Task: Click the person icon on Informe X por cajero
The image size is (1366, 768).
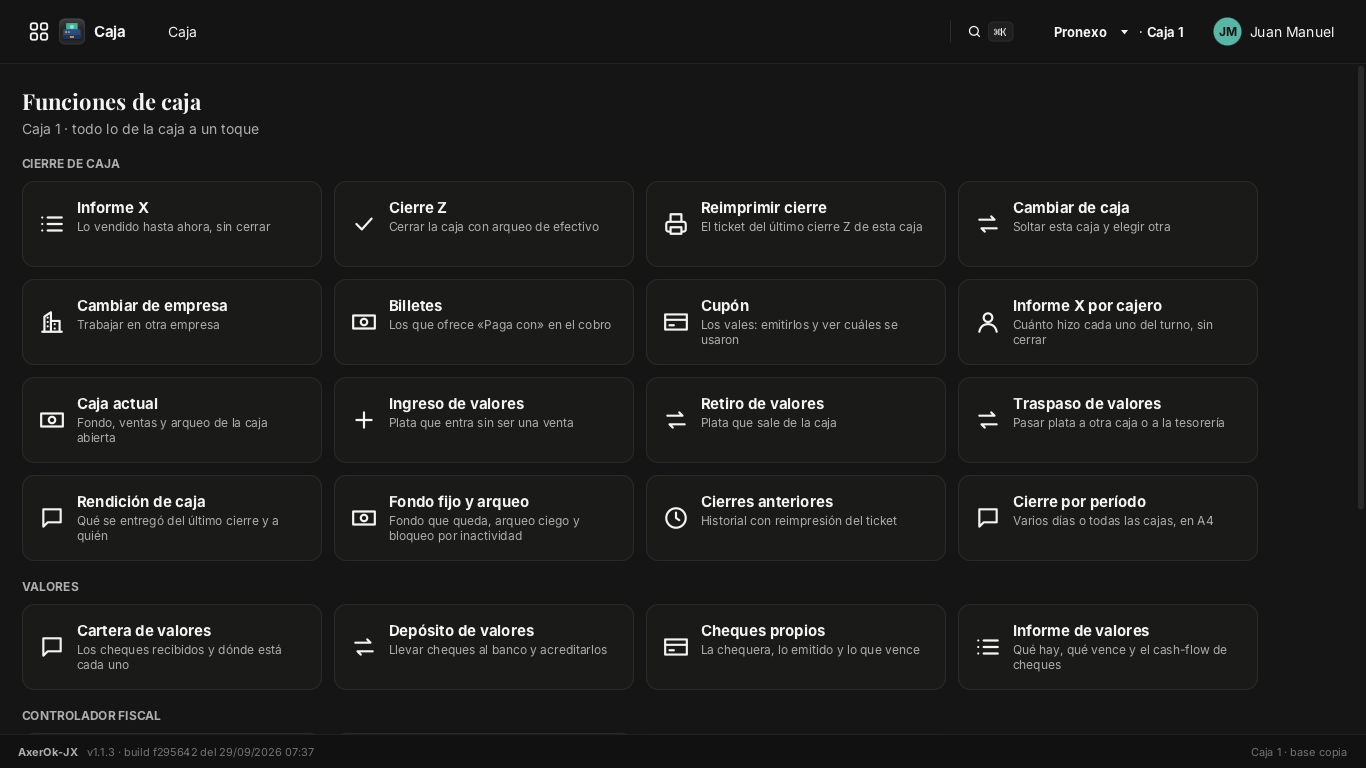Action: click(988, 322)
